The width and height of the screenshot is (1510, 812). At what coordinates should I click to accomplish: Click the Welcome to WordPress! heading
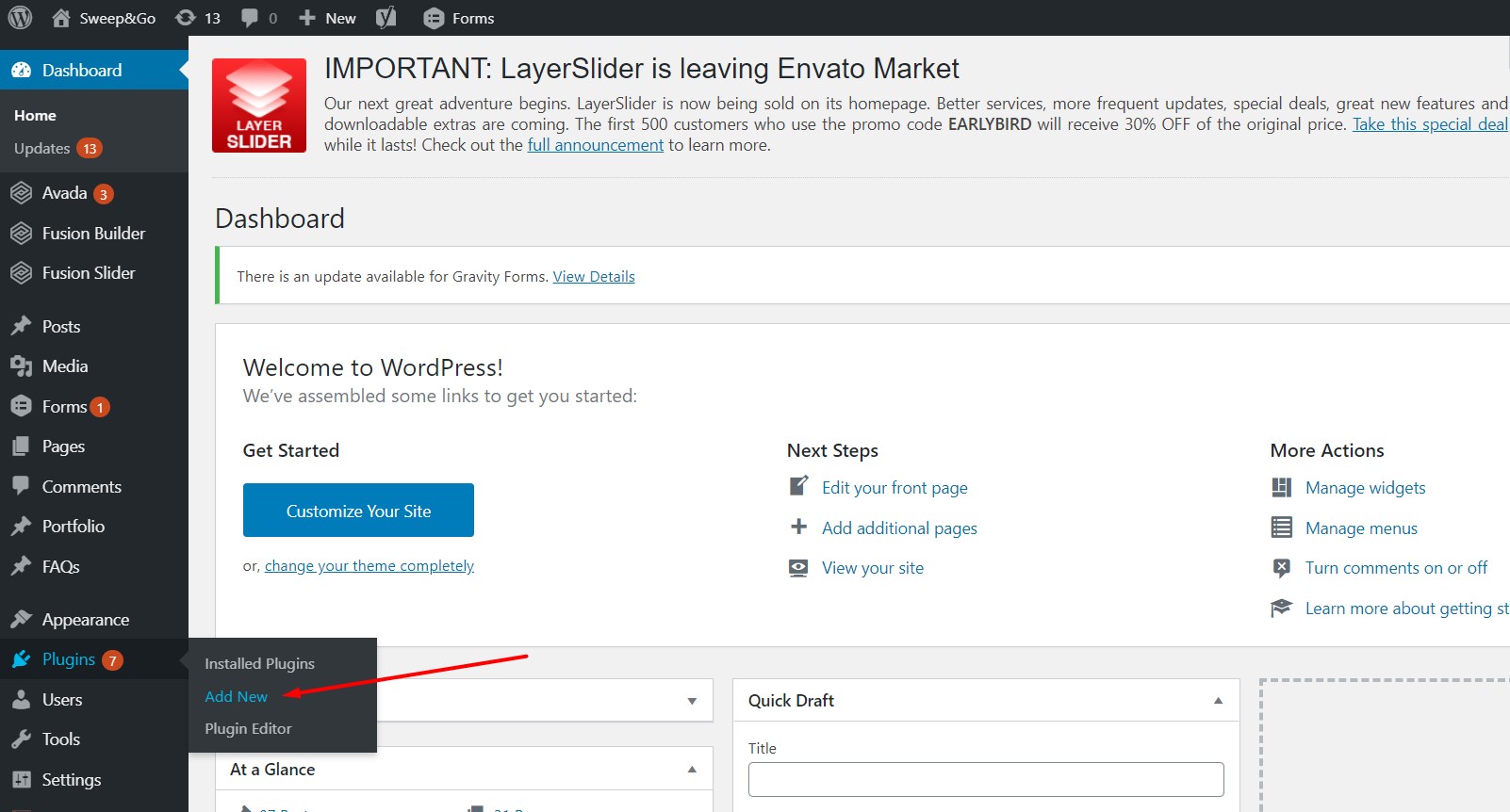coord(373,367)
